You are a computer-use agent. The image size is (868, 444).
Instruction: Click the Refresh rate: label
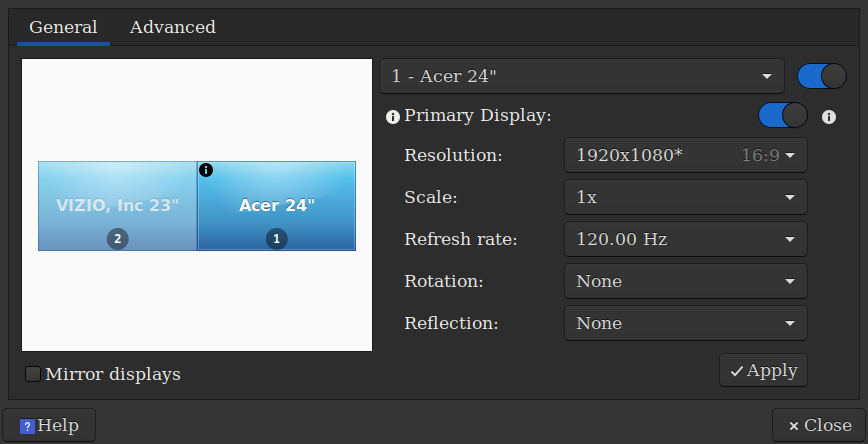461,239
